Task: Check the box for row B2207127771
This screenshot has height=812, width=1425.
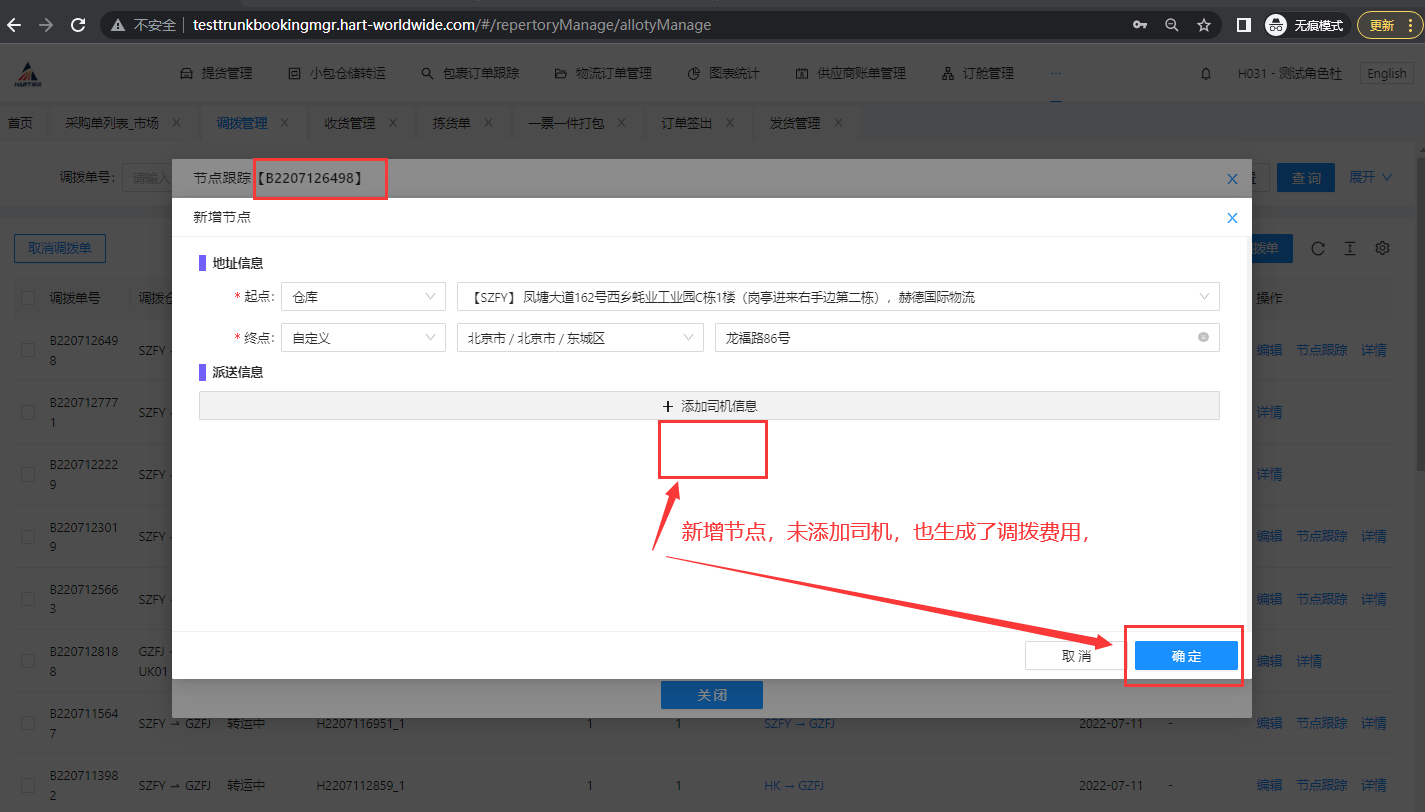Action: 28,412
